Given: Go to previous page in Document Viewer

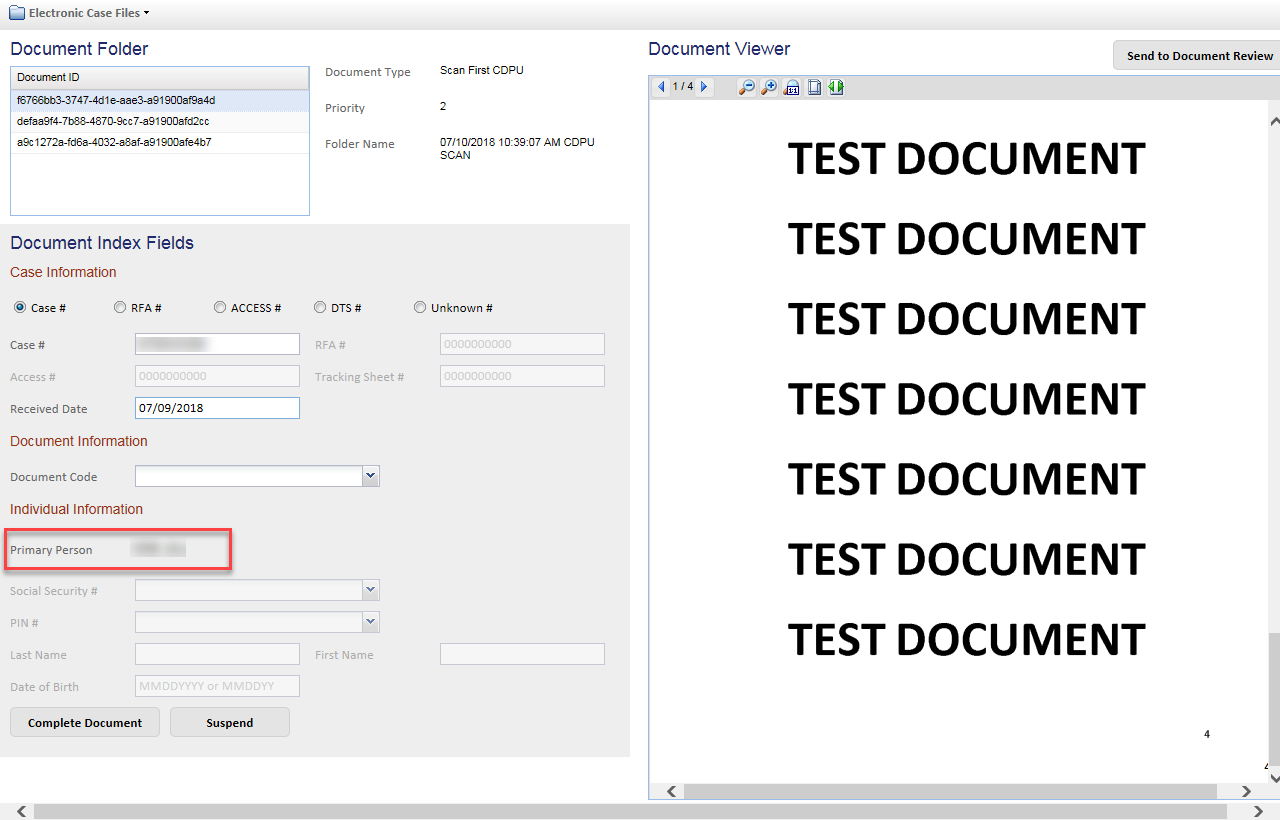Looking at the screenshot, I should (661, 87).
